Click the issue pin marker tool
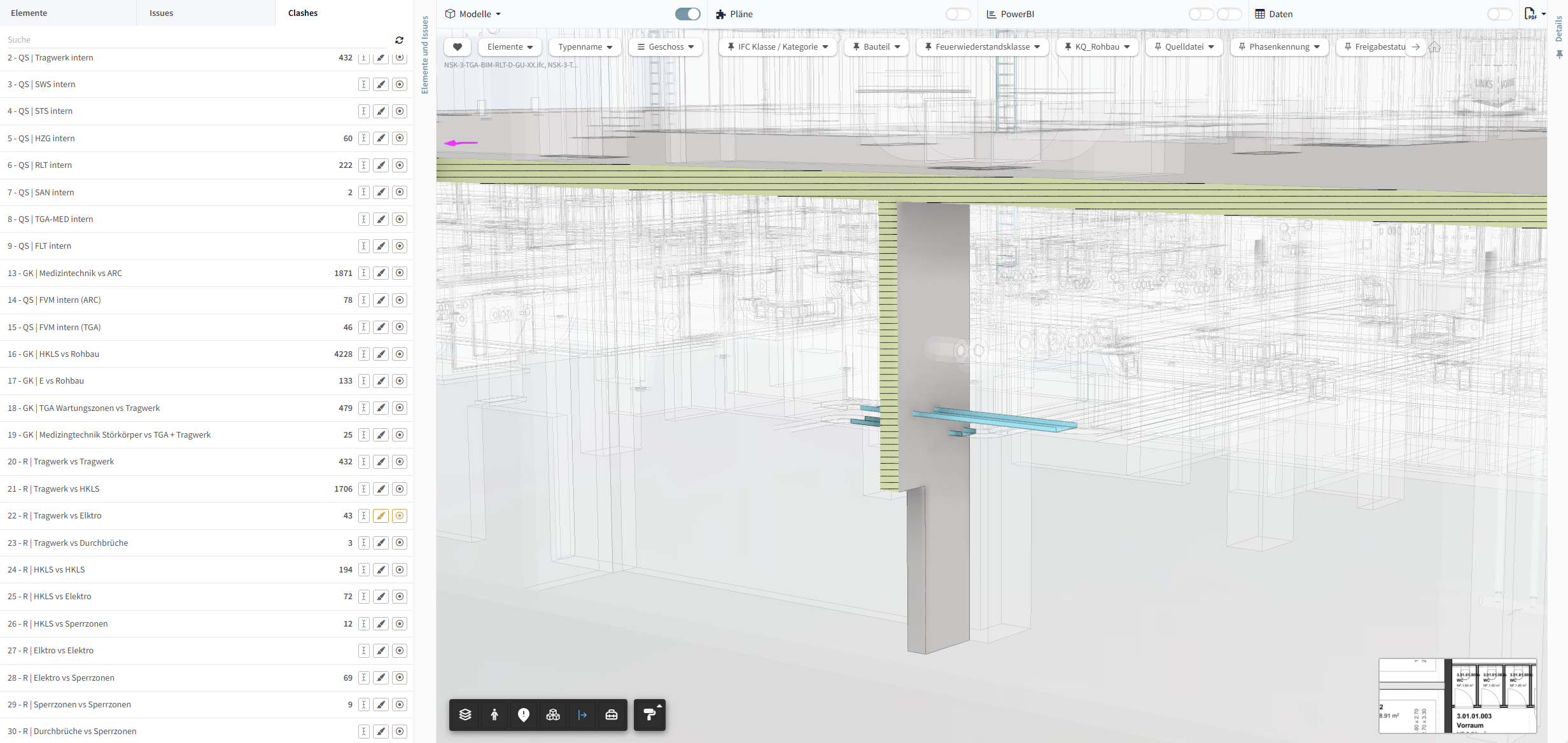 pyautogui.click(x=524, y=714)
